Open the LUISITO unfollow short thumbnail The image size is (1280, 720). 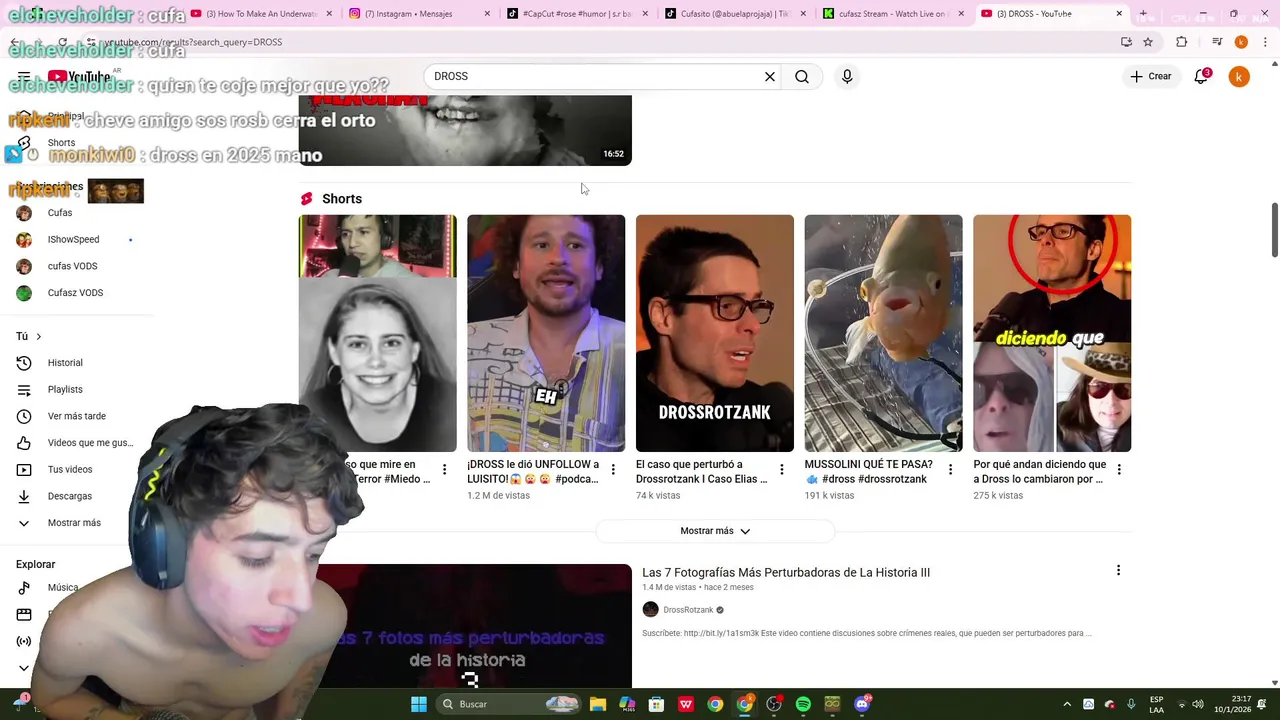tap(546, 333)
